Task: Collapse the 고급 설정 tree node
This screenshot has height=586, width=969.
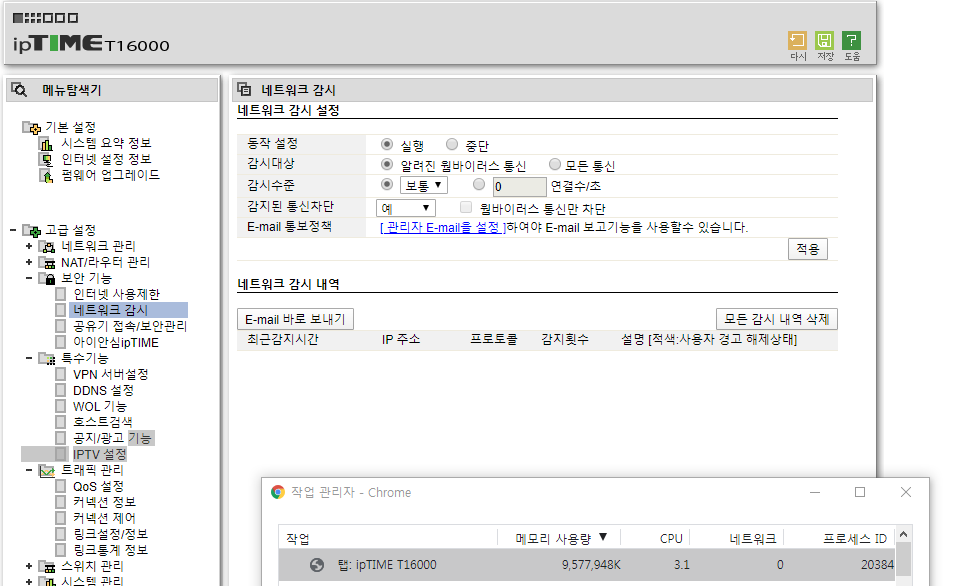Action: click(x=13, y=231)
